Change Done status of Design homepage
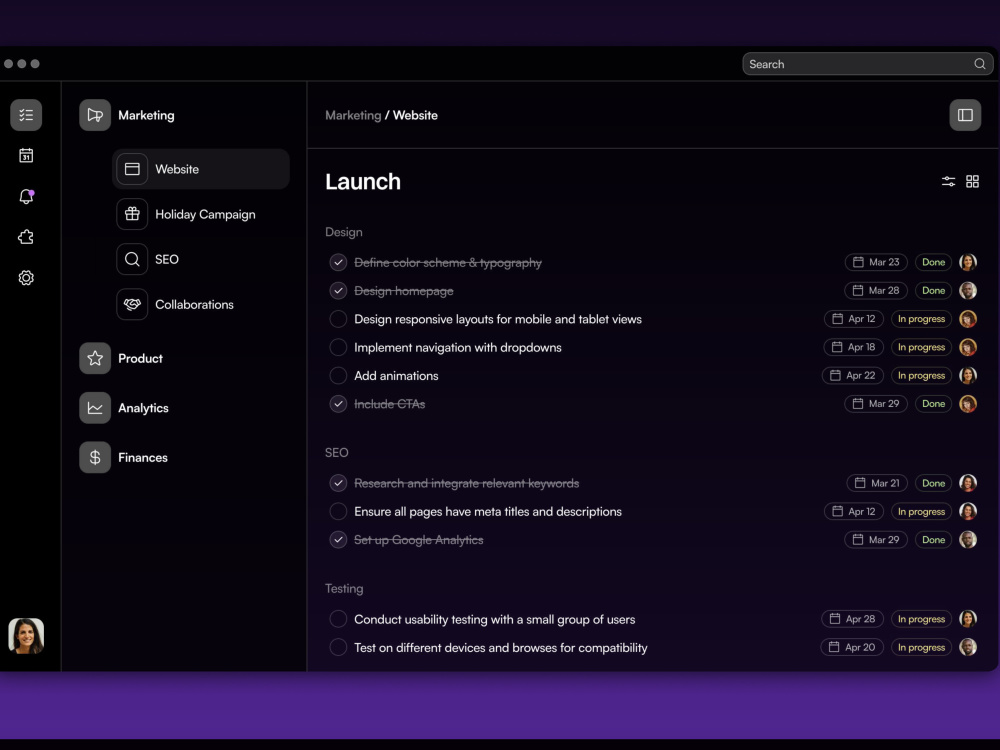Image resolution: width=1000 pixels, height=750 pixels. point(934,291)
